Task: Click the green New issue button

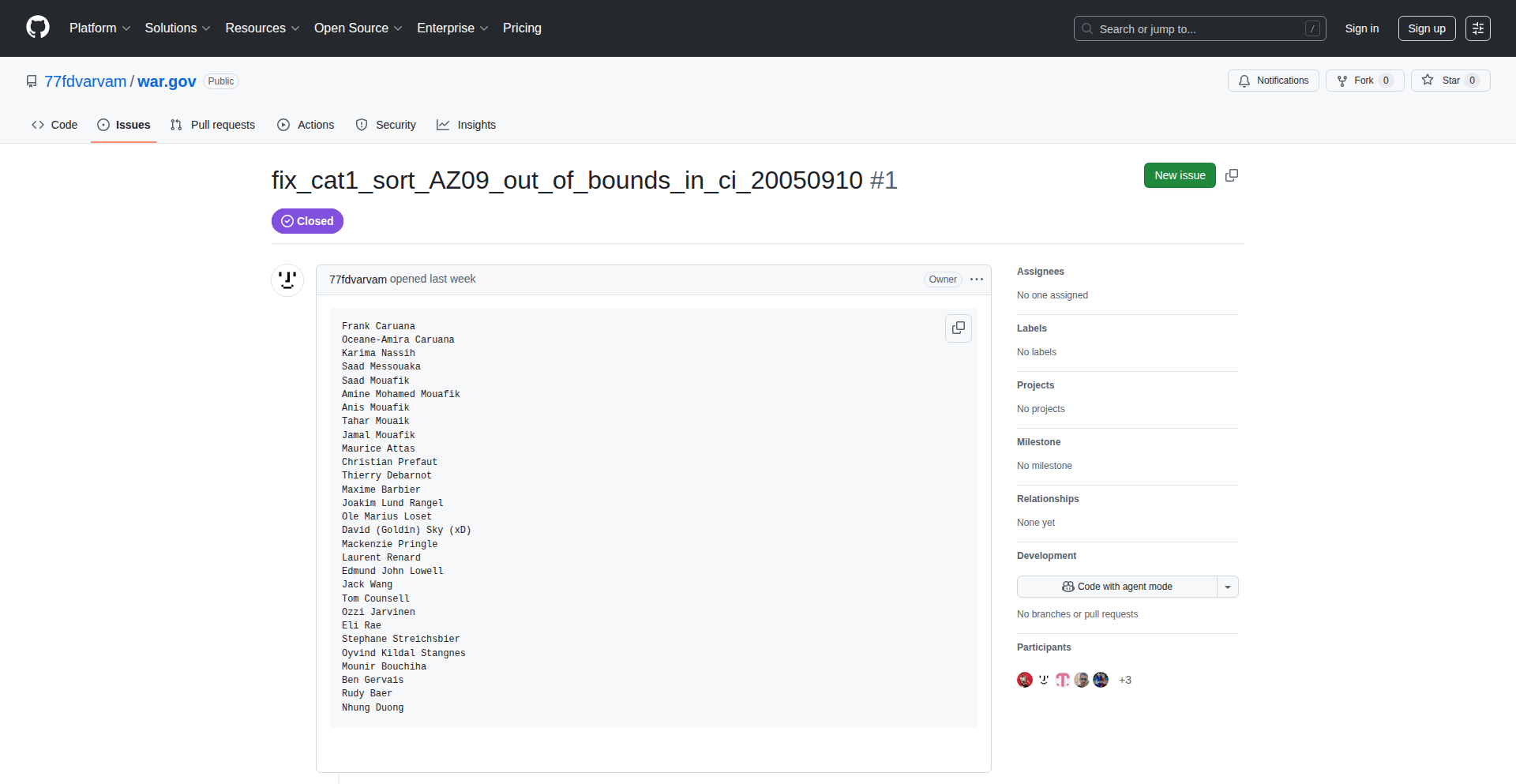Action: point(1179,175)
